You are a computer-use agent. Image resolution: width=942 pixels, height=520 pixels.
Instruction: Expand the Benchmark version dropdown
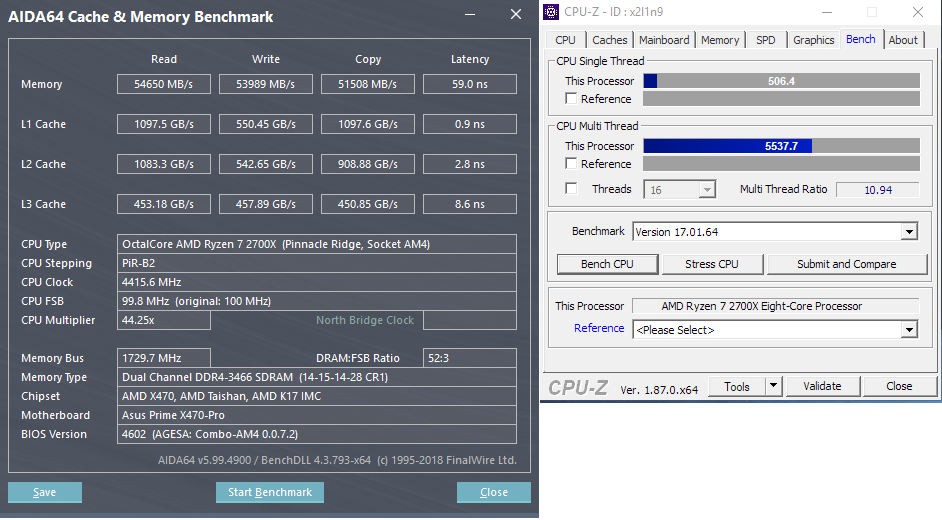(x=910, y=232)
